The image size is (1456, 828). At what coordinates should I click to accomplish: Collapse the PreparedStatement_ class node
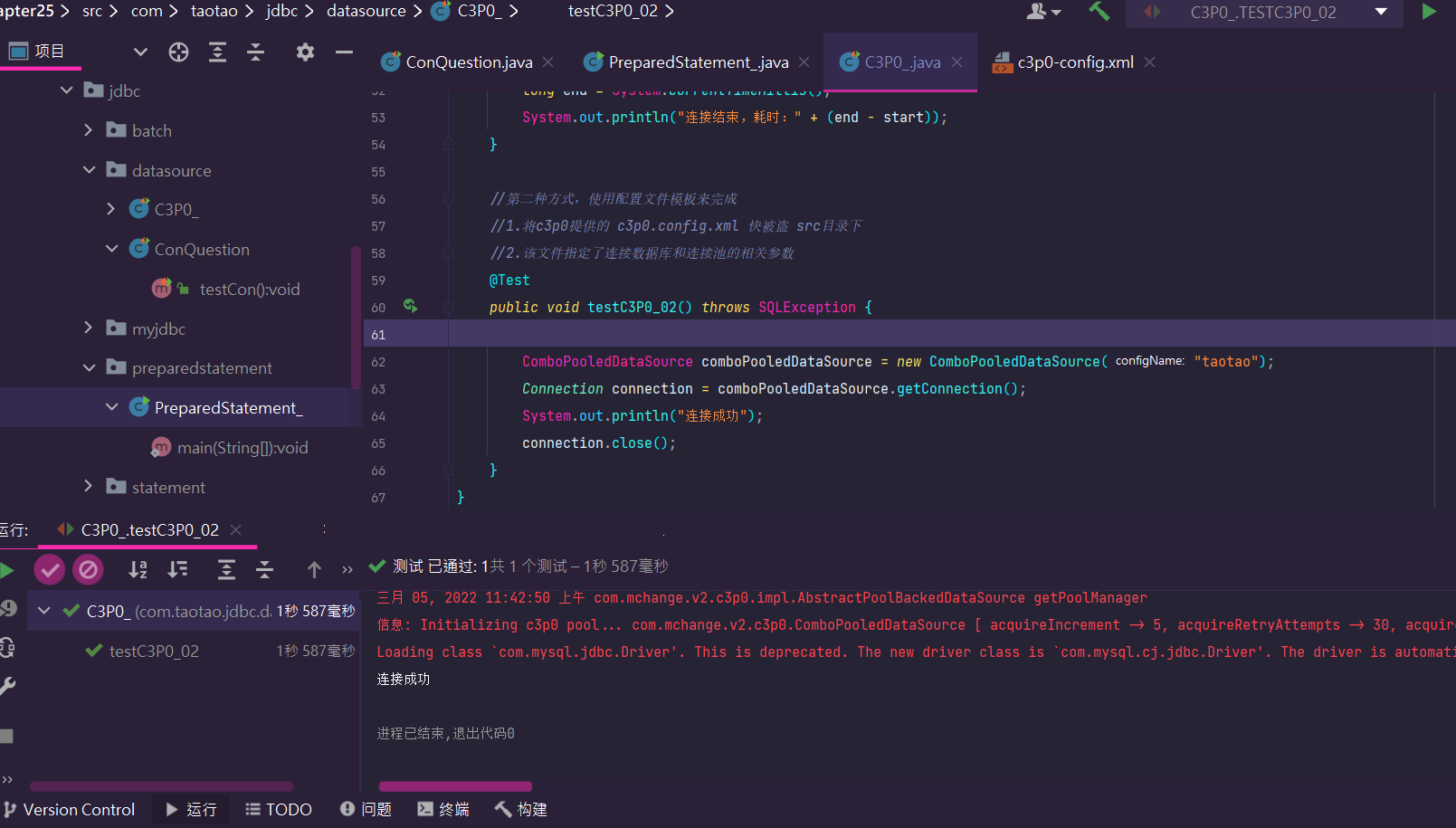[x=111, y=408]
